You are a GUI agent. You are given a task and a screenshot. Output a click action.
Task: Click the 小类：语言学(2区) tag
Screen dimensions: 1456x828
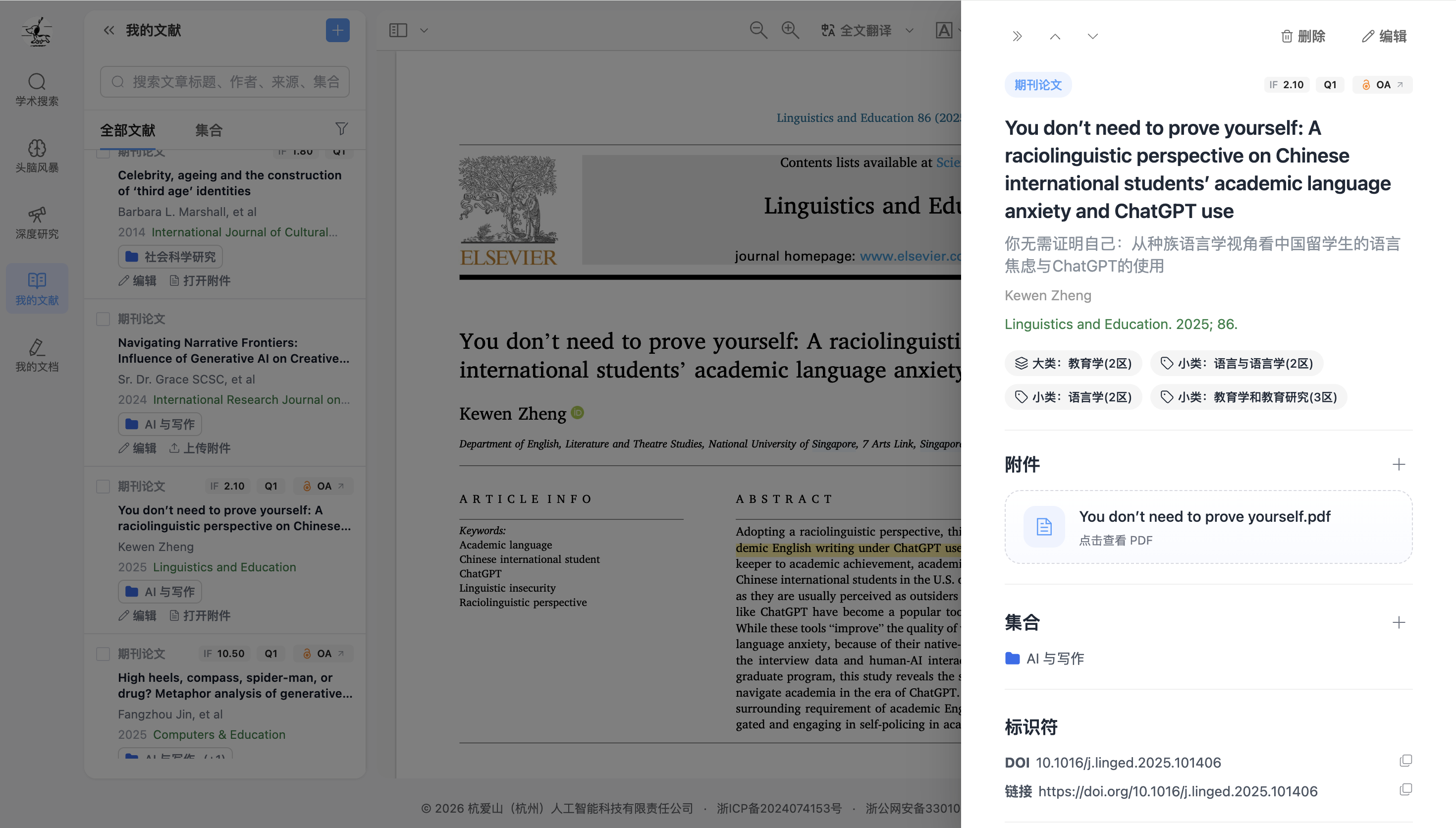(1073, 397)
